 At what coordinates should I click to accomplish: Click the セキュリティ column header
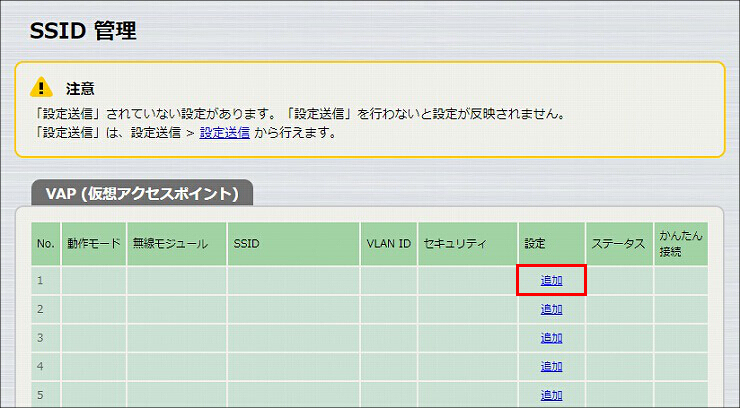[x=468, y=244]
